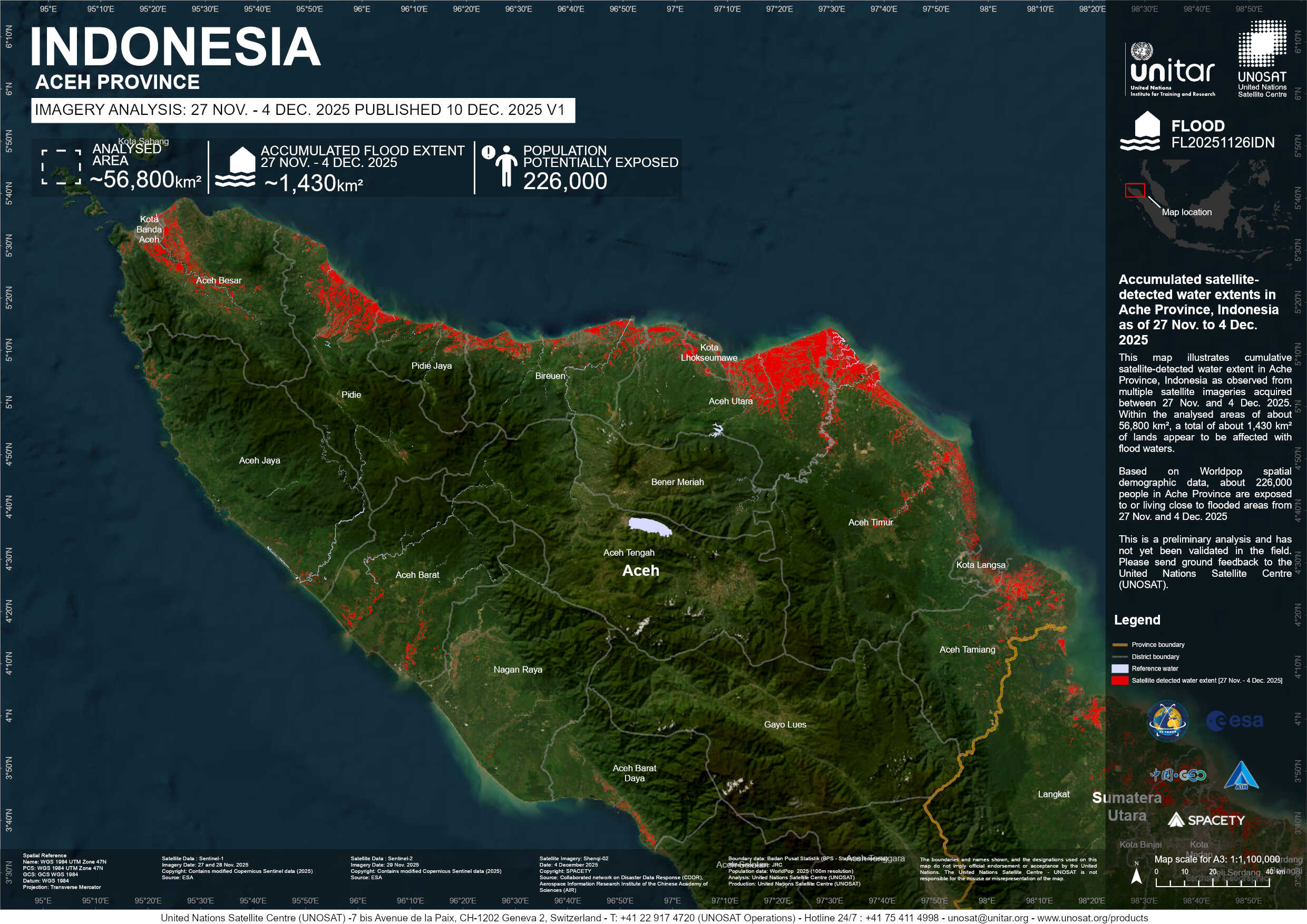1307x924 pixels.
Task: Click the www.unosat.org/products link
Action: 1092,918
